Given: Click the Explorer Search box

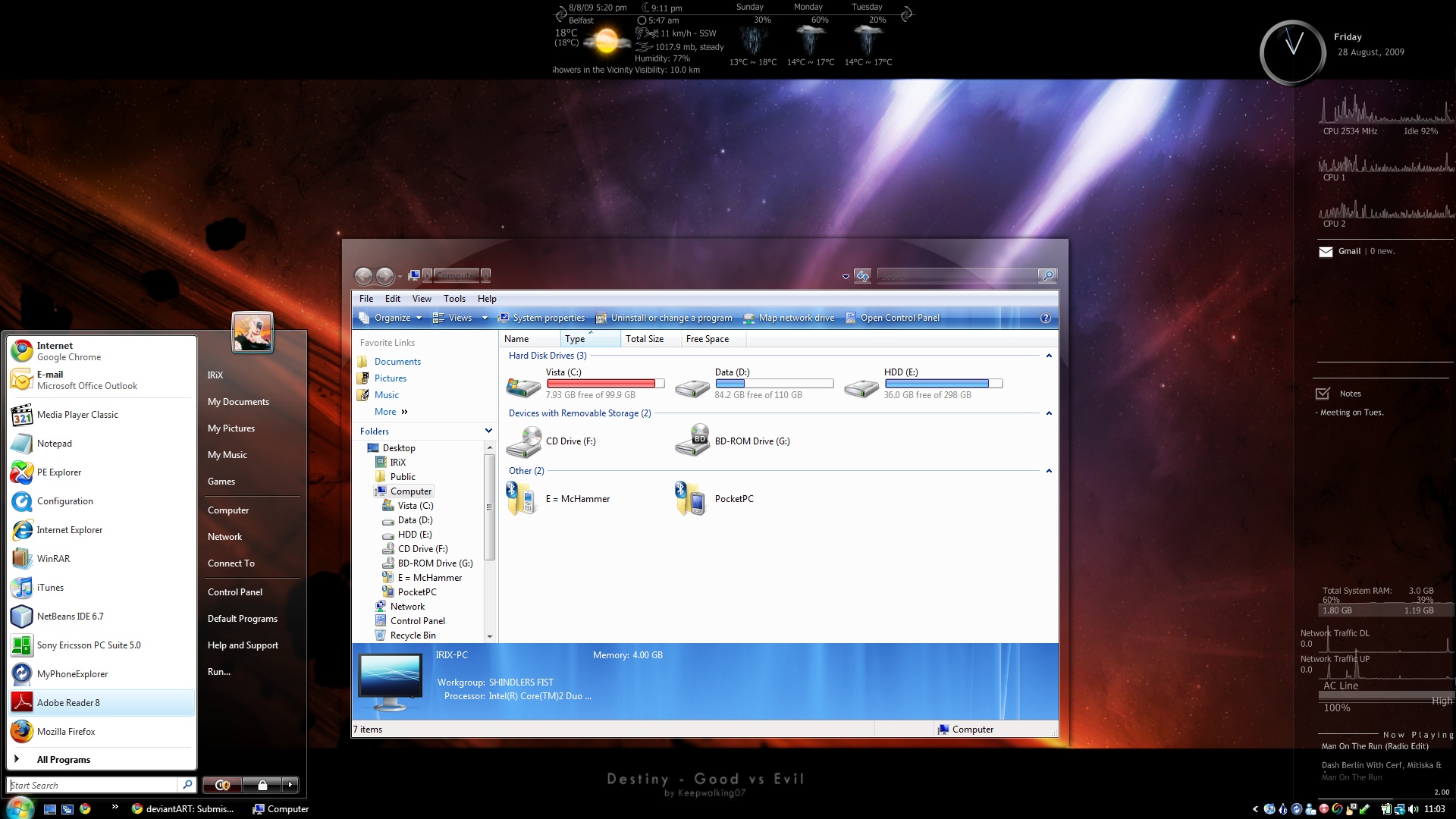Looking at the screenshot, I should (x=958, y=276).
